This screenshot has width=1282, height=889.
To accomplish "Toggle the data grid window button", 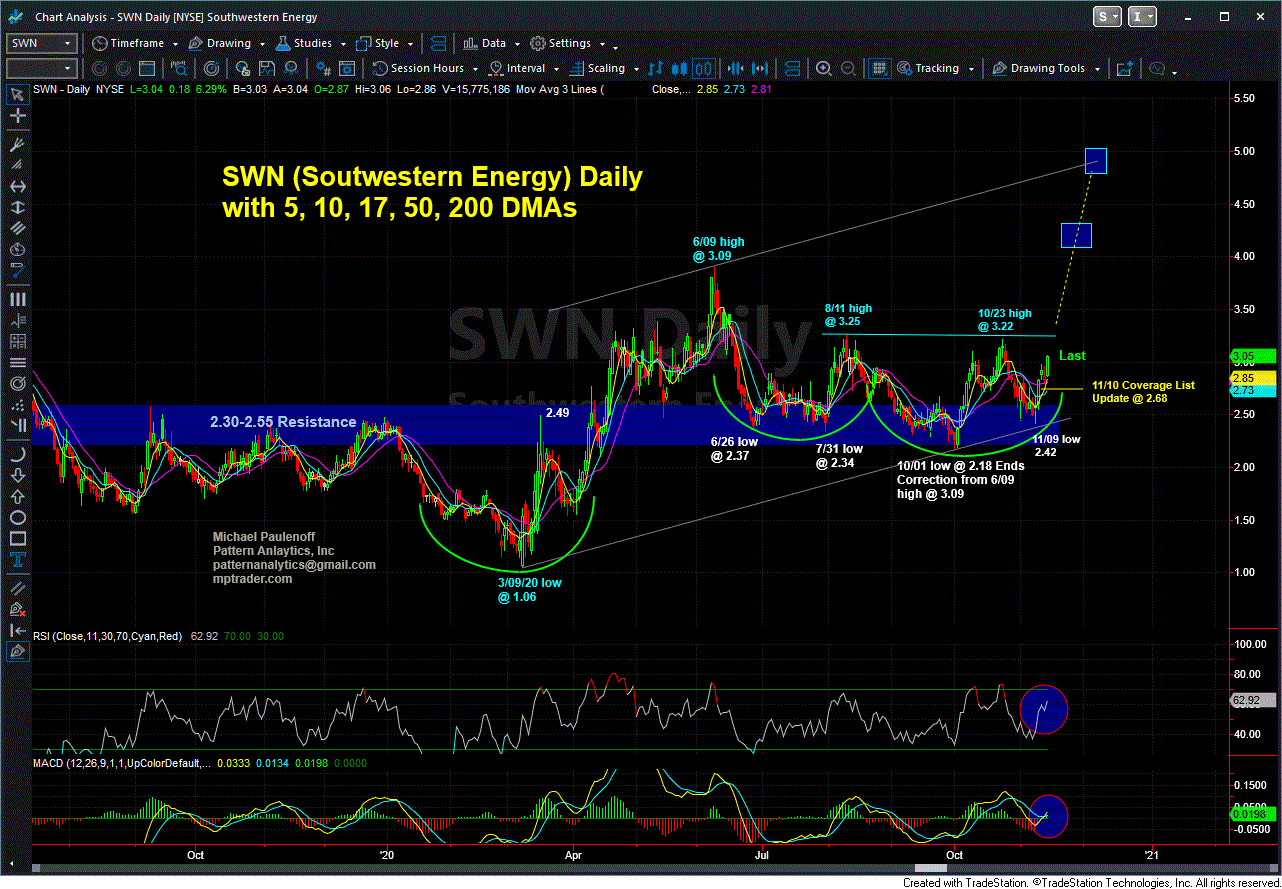I will (x=879, y=68).
